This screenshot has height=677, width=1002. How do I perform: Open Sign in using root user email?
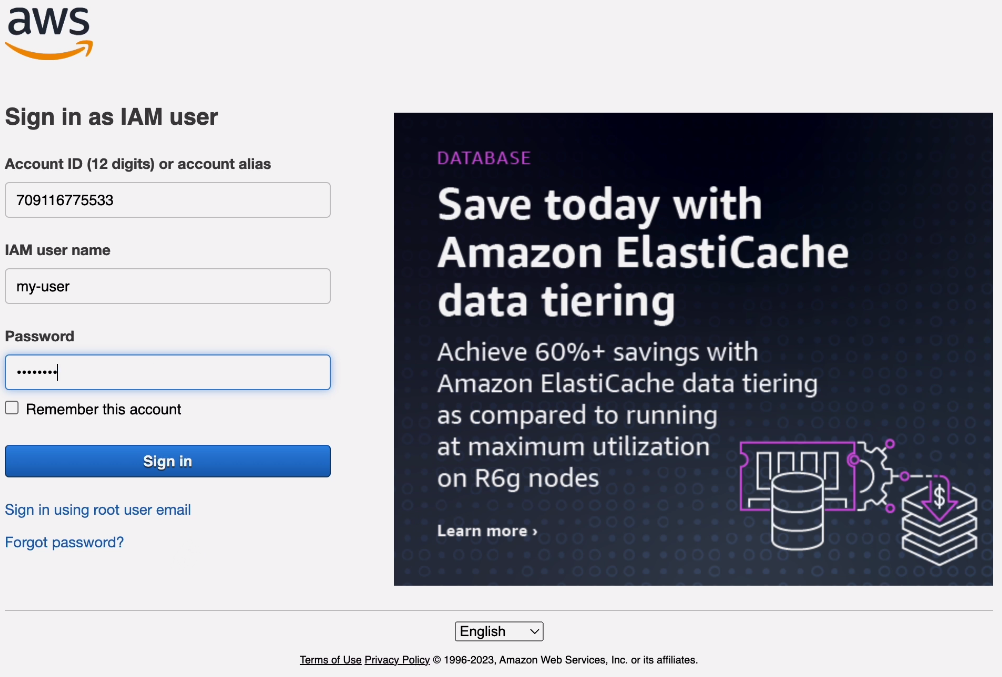[x=97, y=510]
